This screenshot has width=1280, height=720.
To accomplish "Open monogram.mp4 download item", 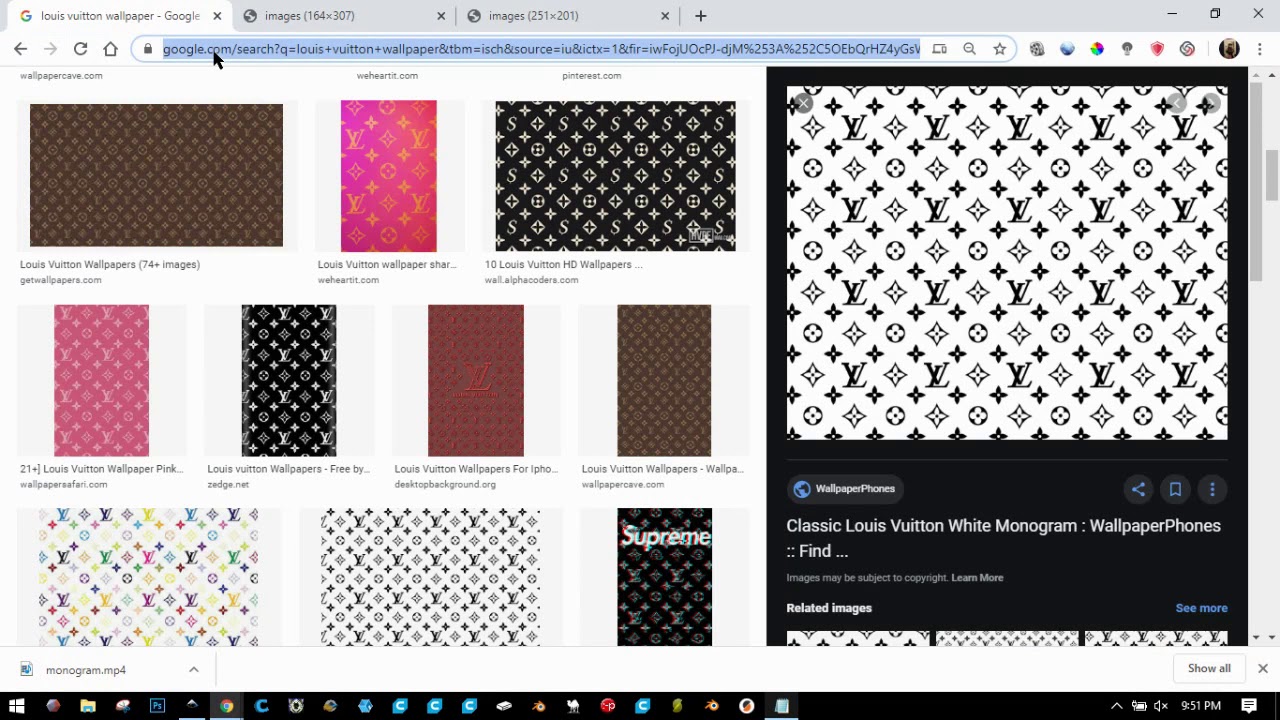I will (x=86, y=670).
